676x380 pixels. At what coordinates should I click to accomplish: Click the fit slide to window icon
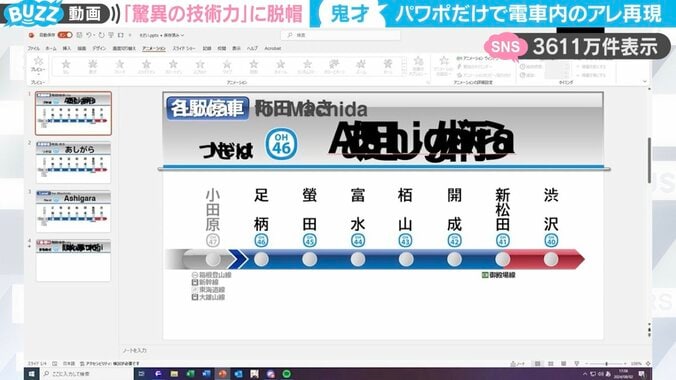point(648,364)
